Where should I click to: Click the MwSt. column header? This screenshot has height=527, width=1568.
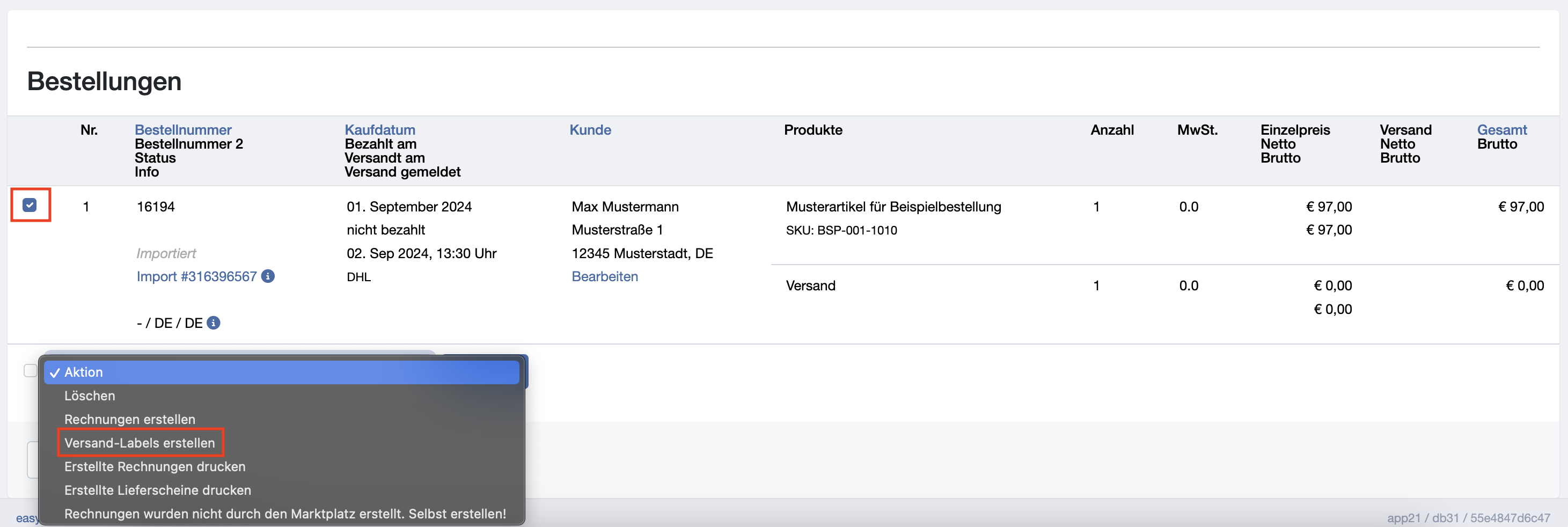coord(1197,130)
